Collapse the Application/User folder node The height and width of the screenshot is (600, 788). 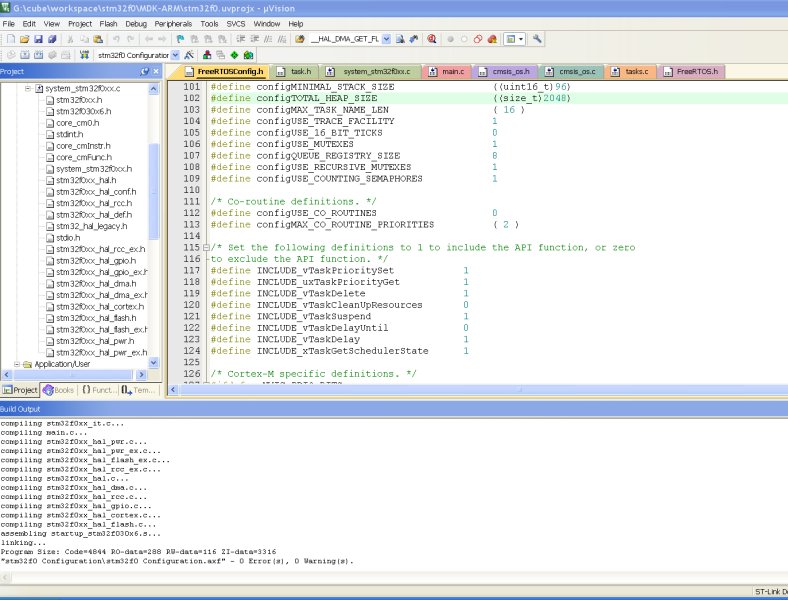[15, 364]
